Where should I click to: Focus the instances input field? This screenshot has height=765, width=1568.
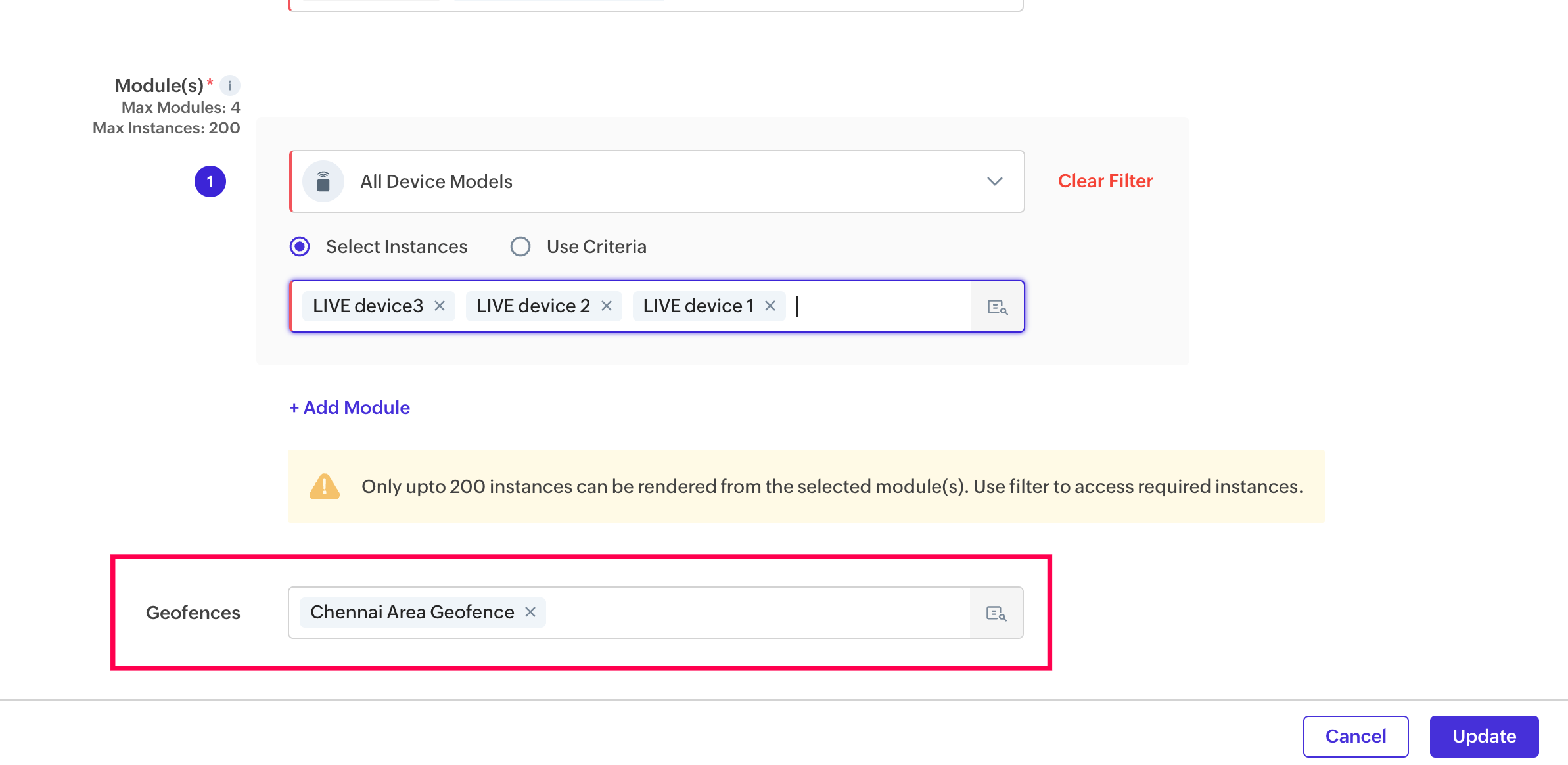(x=881, y=306)
